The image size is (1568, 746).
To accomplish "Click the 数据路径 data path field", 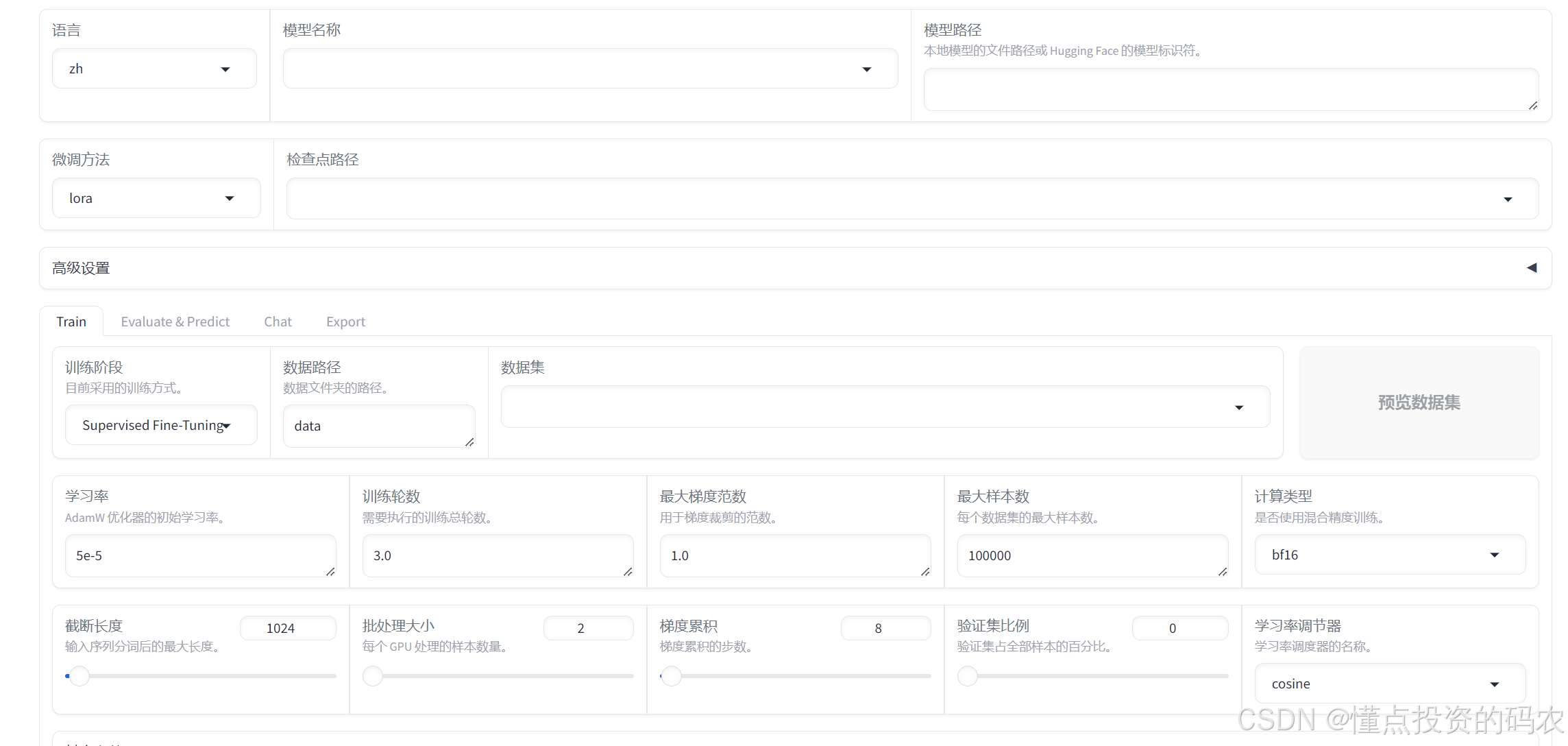I will tap(378, 426).
